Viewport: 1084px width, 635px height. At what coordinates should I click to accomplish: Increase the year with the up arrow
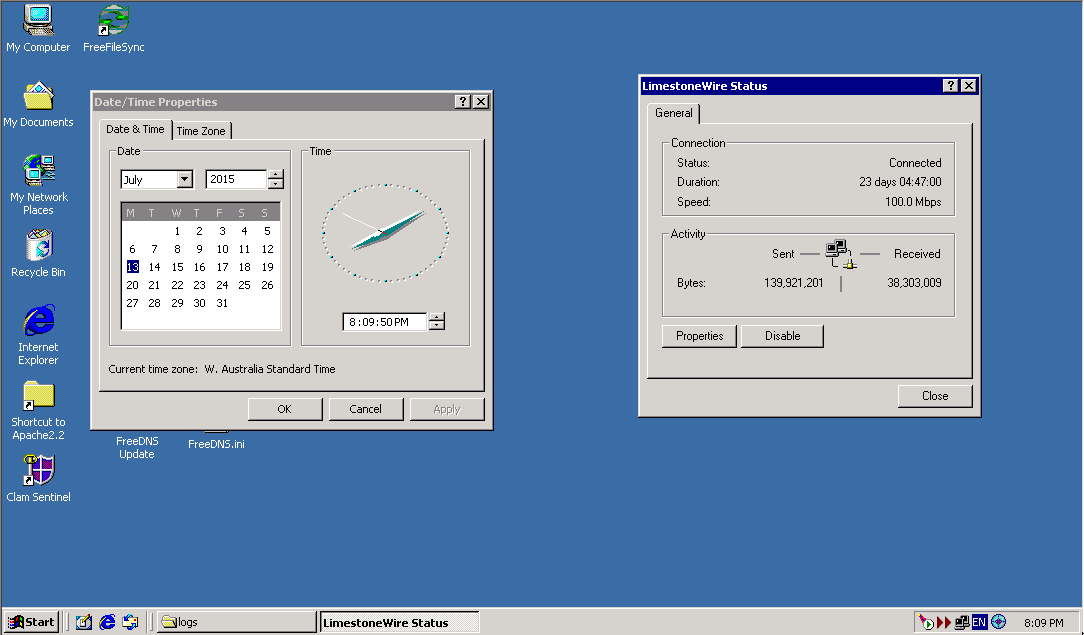pos(276,175)
